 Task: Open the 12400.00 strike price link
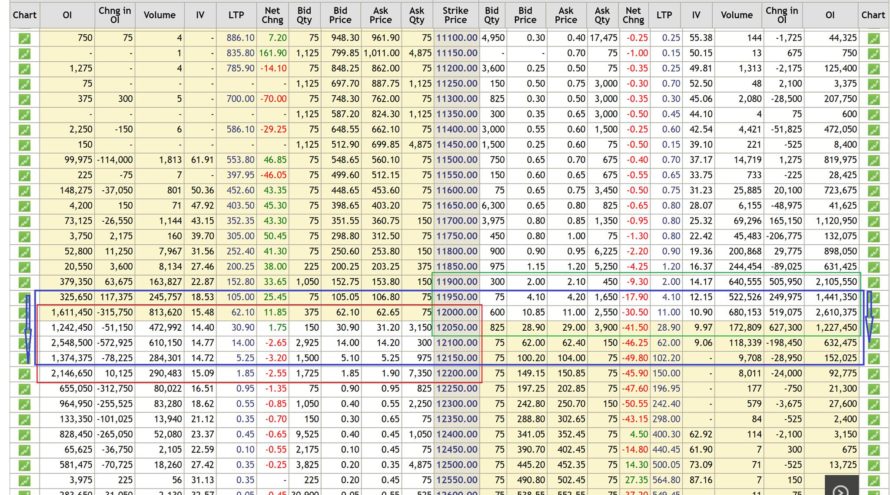point(456,434)
